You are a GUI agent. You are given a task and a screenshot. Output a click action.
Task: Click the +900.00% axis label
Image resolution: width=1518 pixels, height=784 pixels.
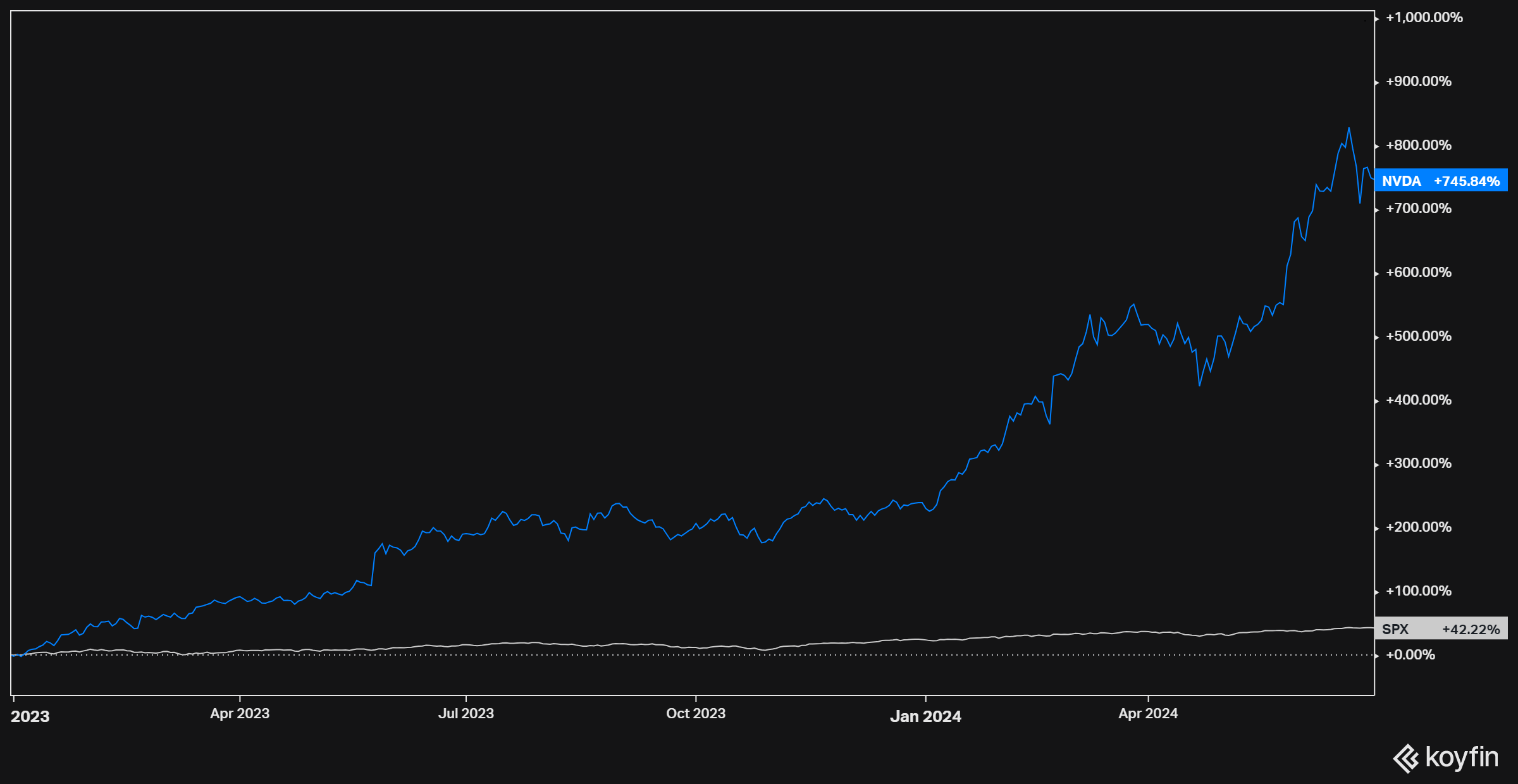[1419, 82]
